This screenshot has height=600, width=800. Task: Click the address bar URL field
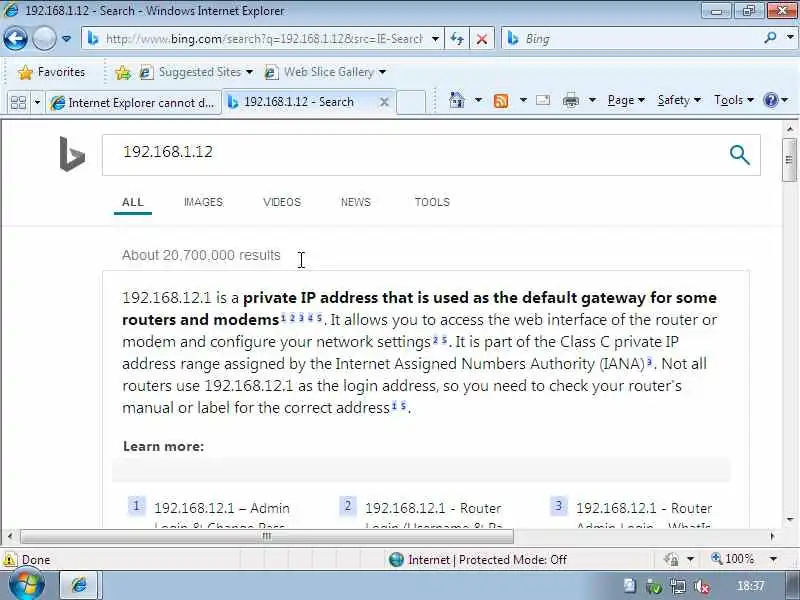(x=263, y=39)
